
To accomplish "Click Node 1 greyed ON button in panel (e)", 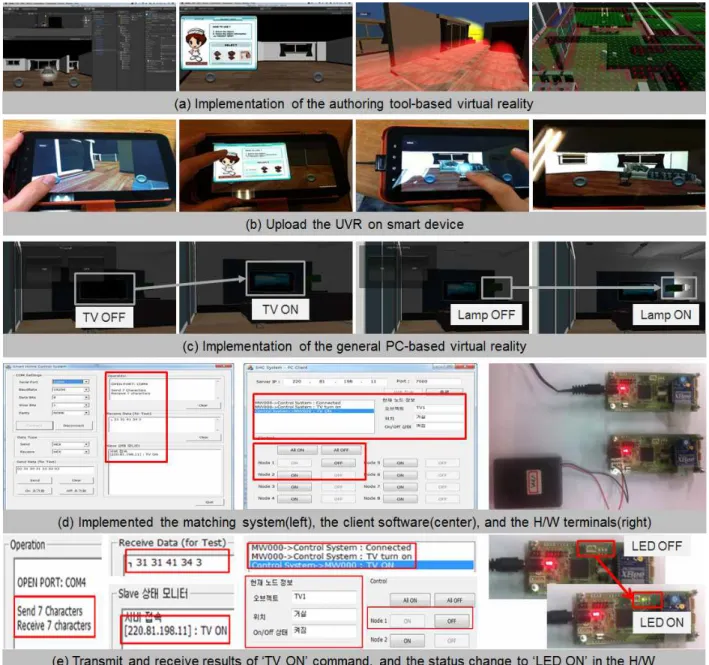I will pyautogui.click(x=407, y=621).
